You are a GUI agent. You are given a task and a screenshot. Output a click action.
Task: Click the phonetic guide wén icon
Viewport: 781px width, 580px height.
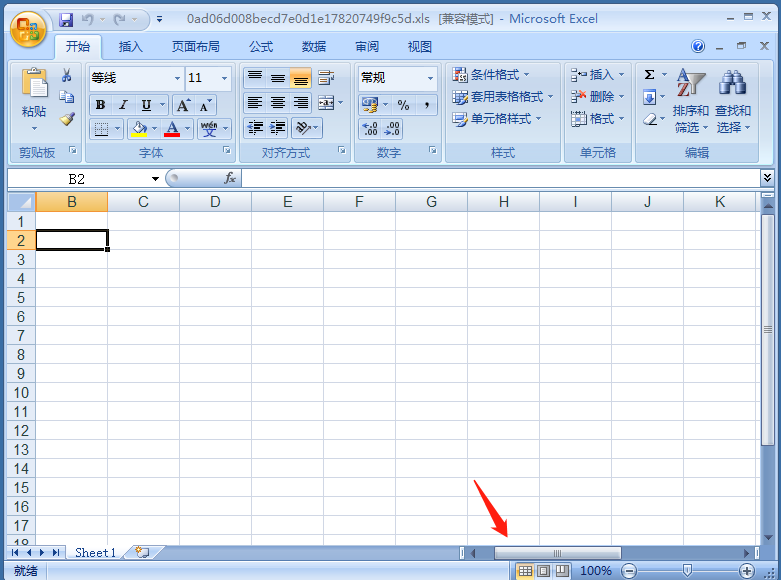[x=209, y=129]
